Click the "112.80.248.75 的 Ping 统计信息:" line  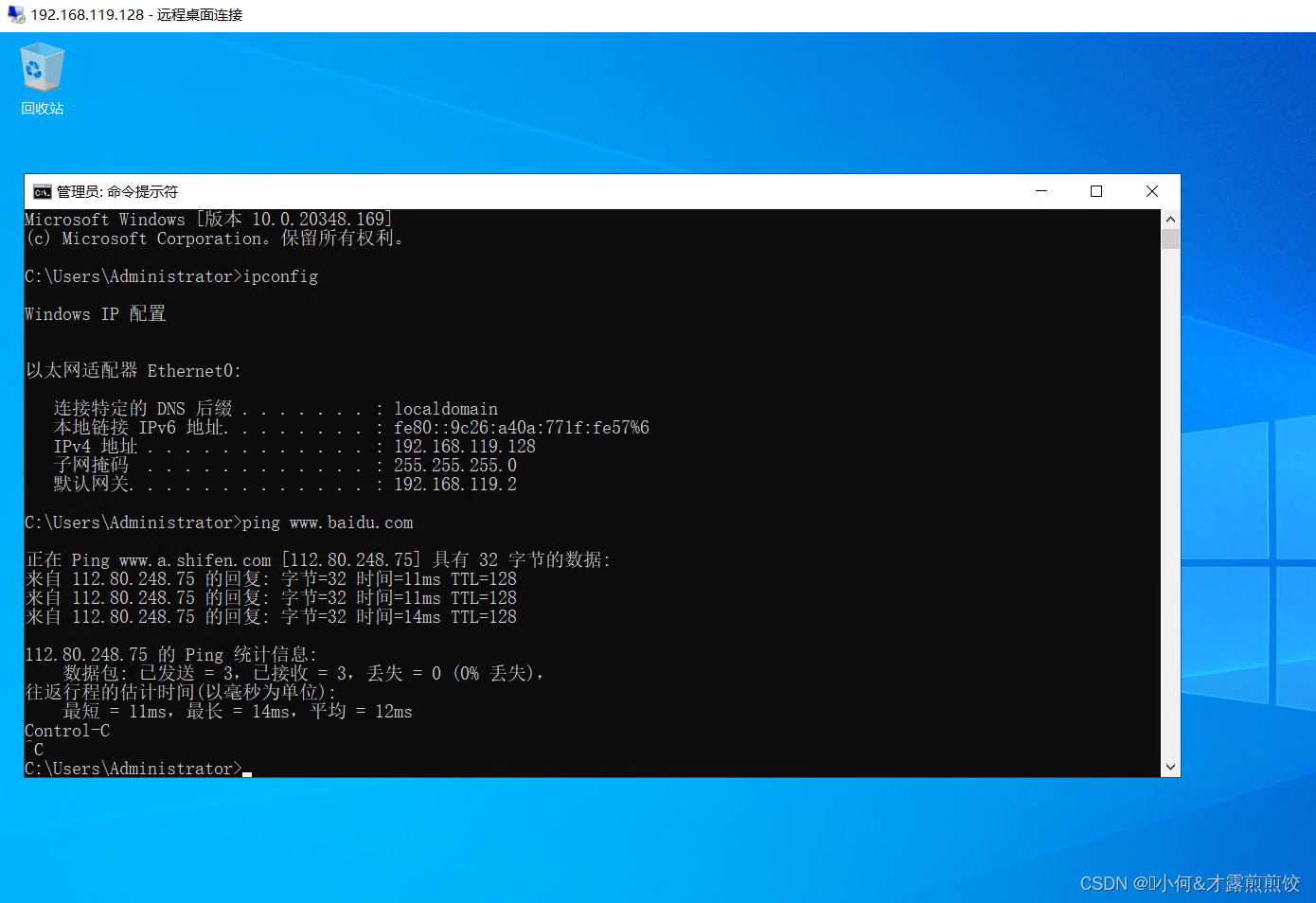click(171, 655)
